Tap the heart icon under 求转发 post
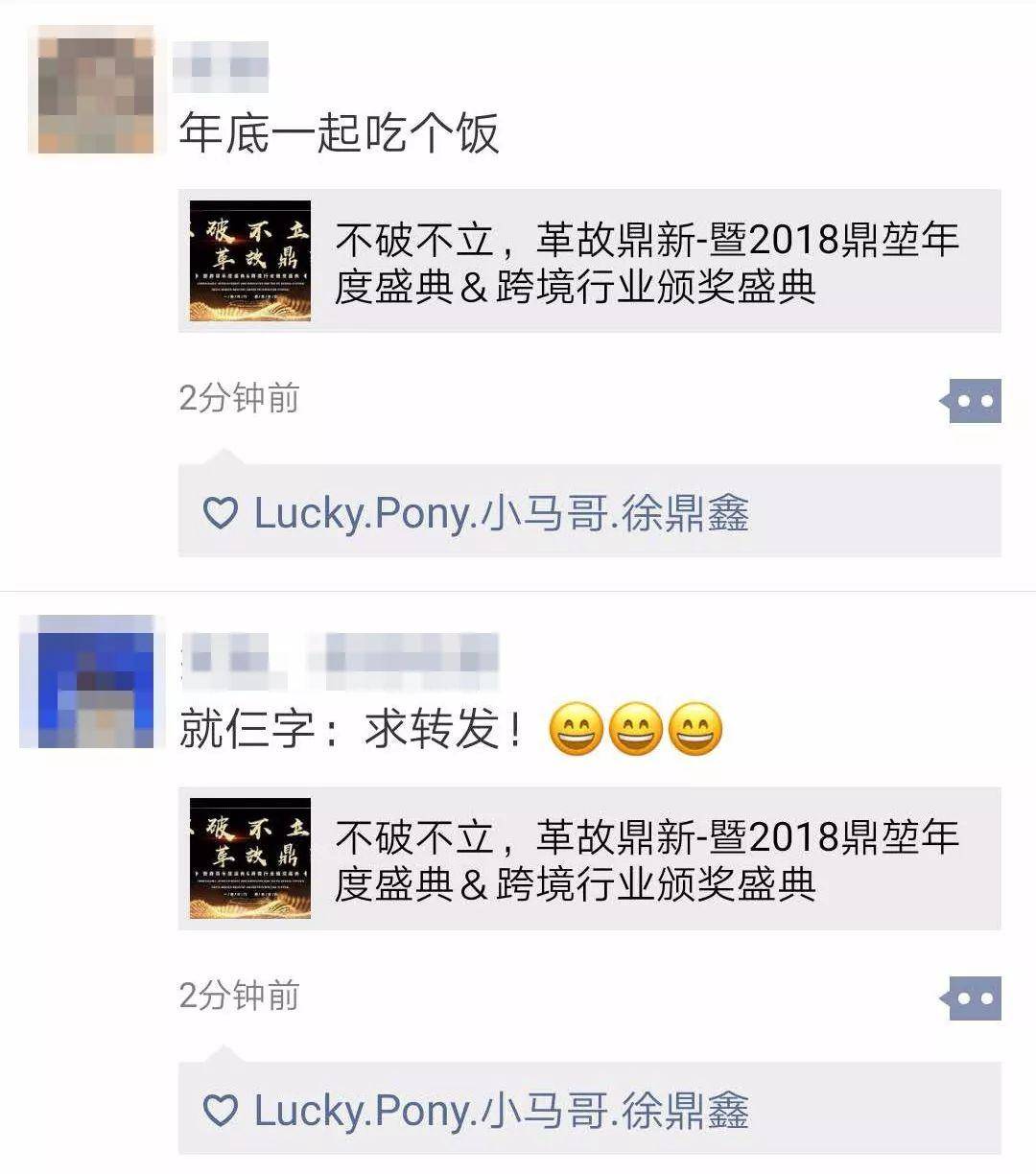The image size is (1036, 1174). 221,1111
